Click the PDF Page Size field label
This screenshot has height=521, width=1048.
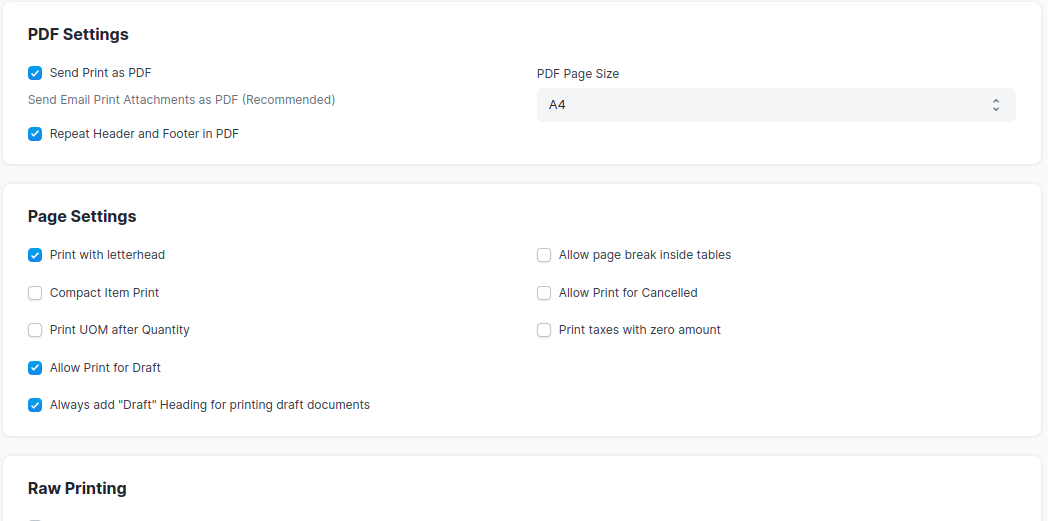[578, 74]
